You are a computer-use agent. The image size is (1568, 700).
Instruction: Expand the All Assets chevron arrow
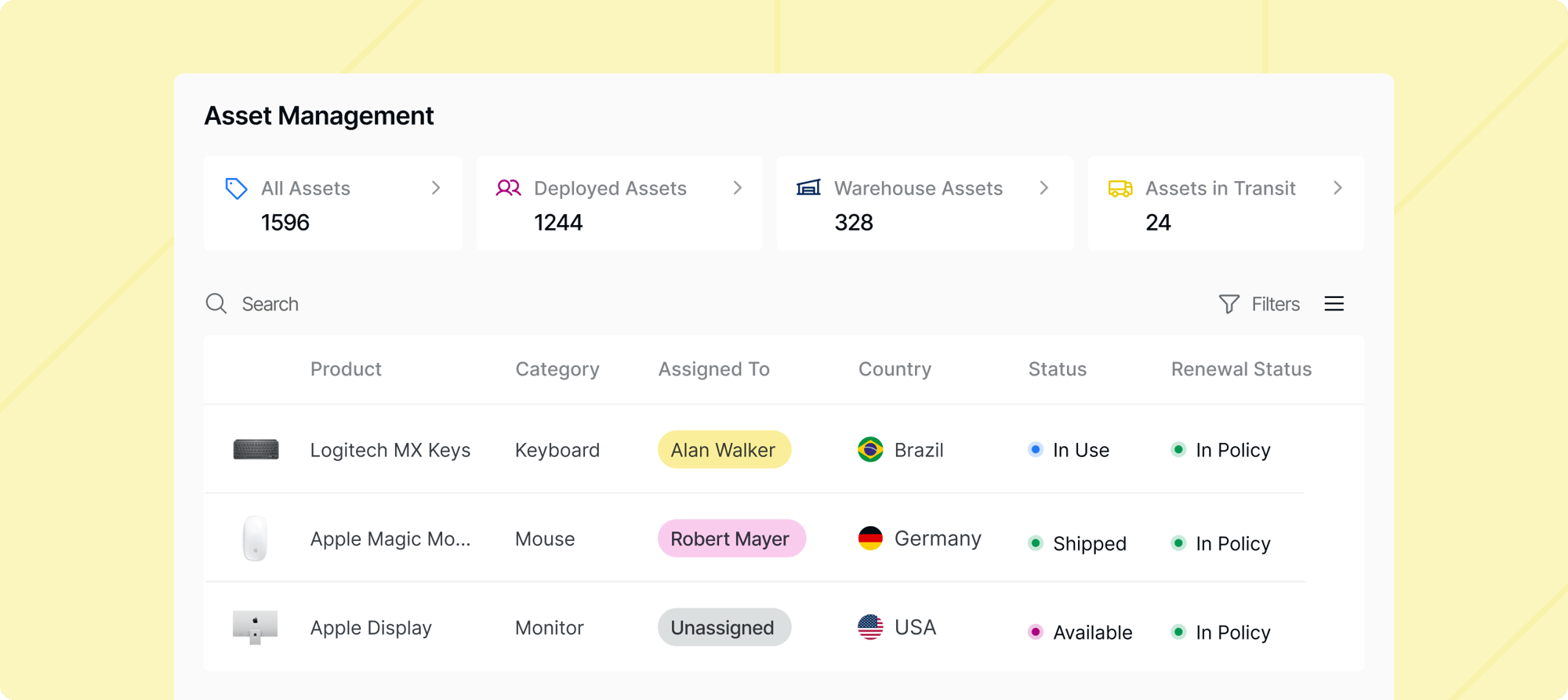(x=436, y=188)
